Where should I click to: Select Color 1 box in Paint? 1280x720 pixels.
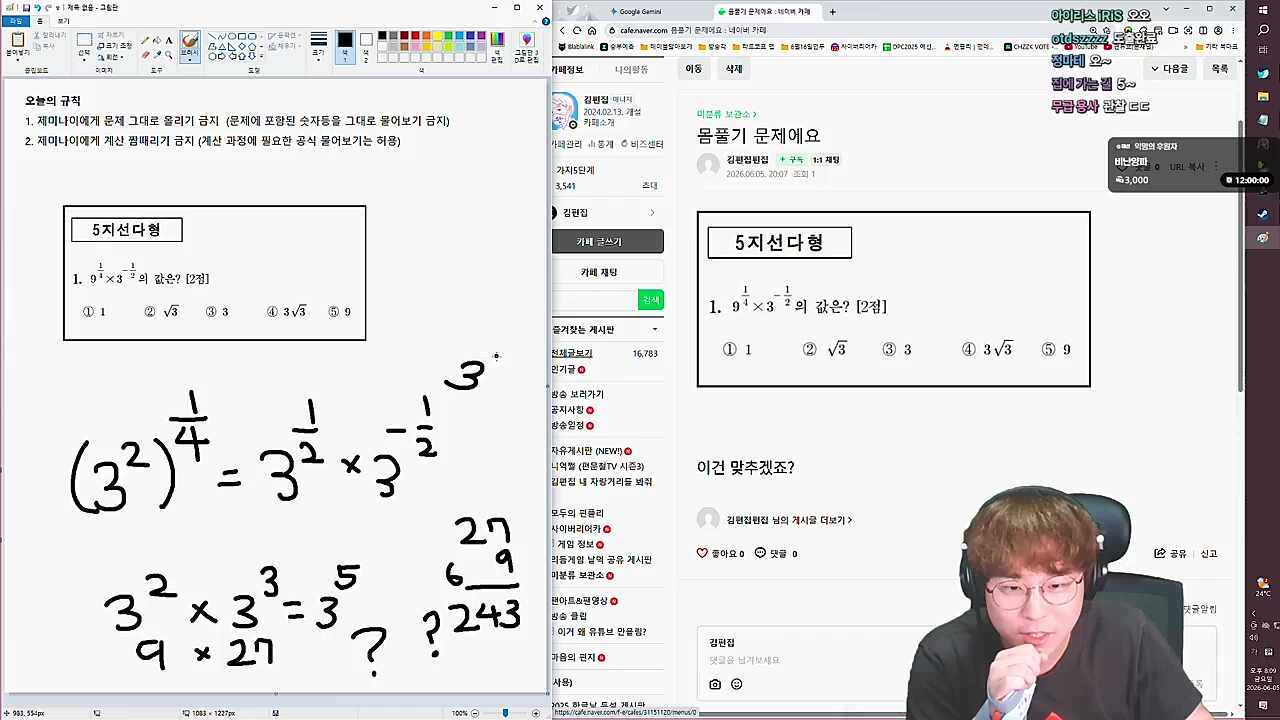345,45
